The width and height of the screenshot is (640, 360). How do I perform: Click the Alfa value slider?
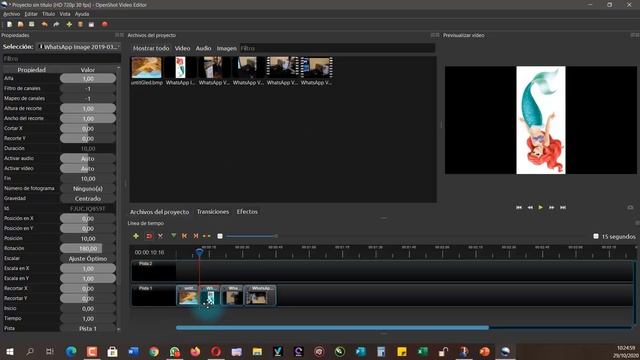[x=88, y=78]
